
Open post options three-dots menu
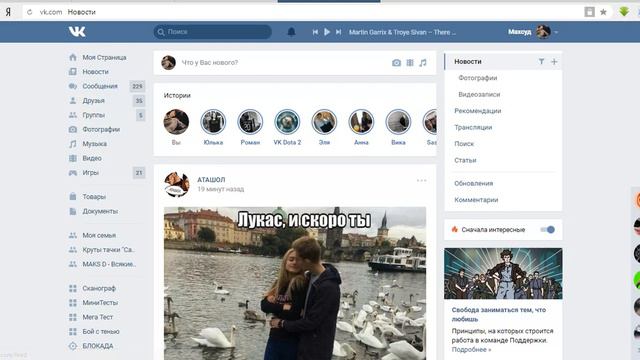coord(422,180)
